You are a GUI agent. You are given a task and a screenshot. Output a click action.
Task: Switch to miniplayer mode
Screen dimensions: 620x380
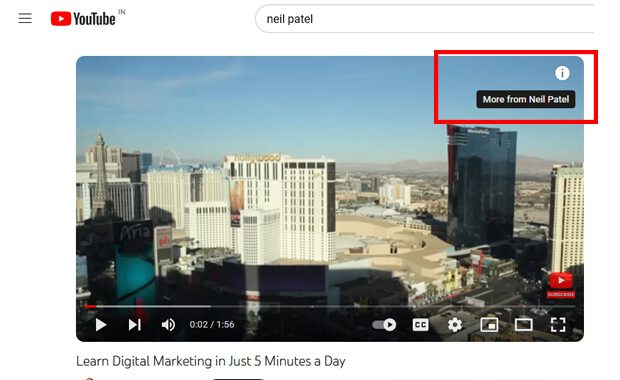[489, 325]
